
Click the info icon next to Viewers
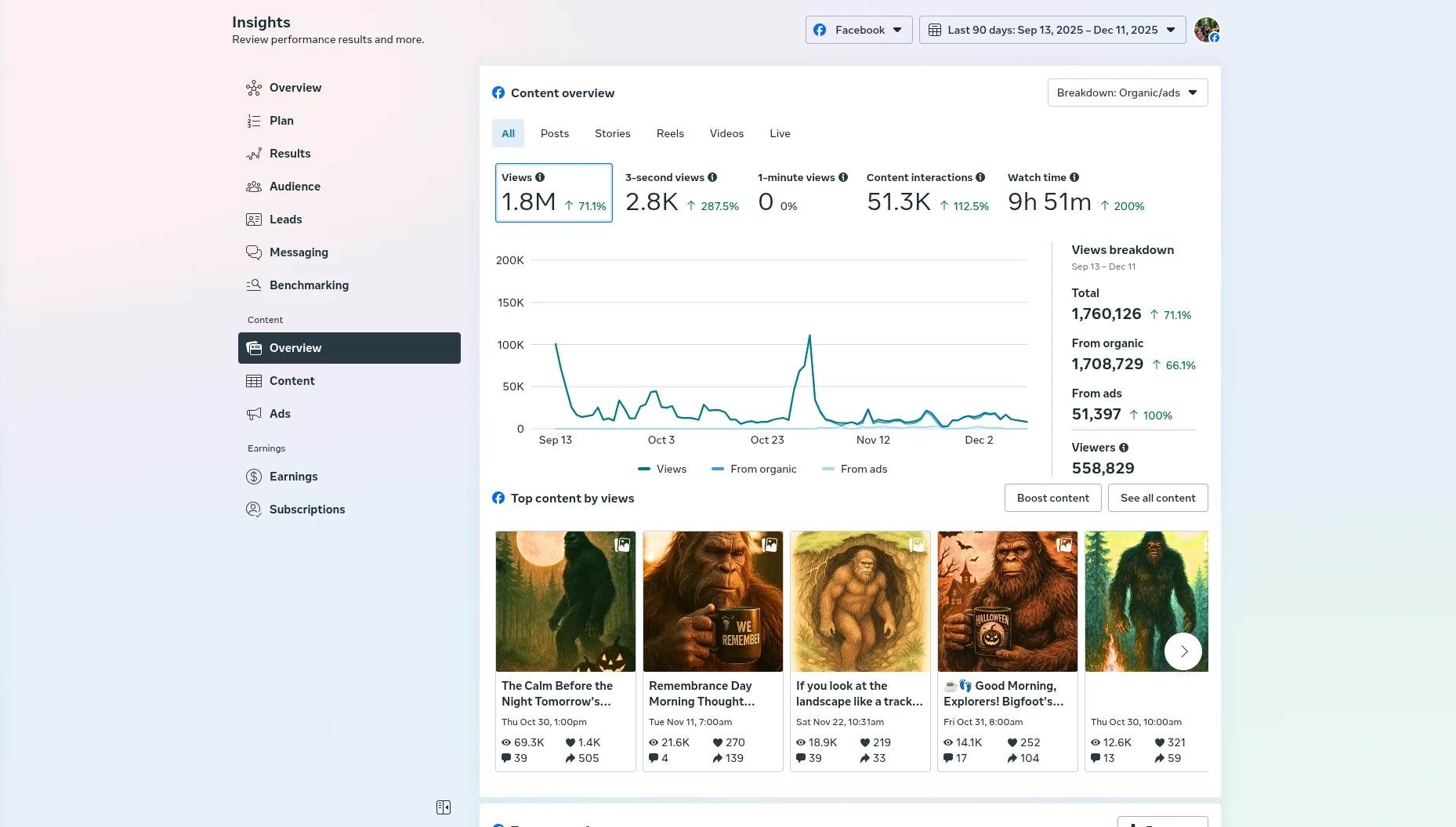[x=1124, y=448]
